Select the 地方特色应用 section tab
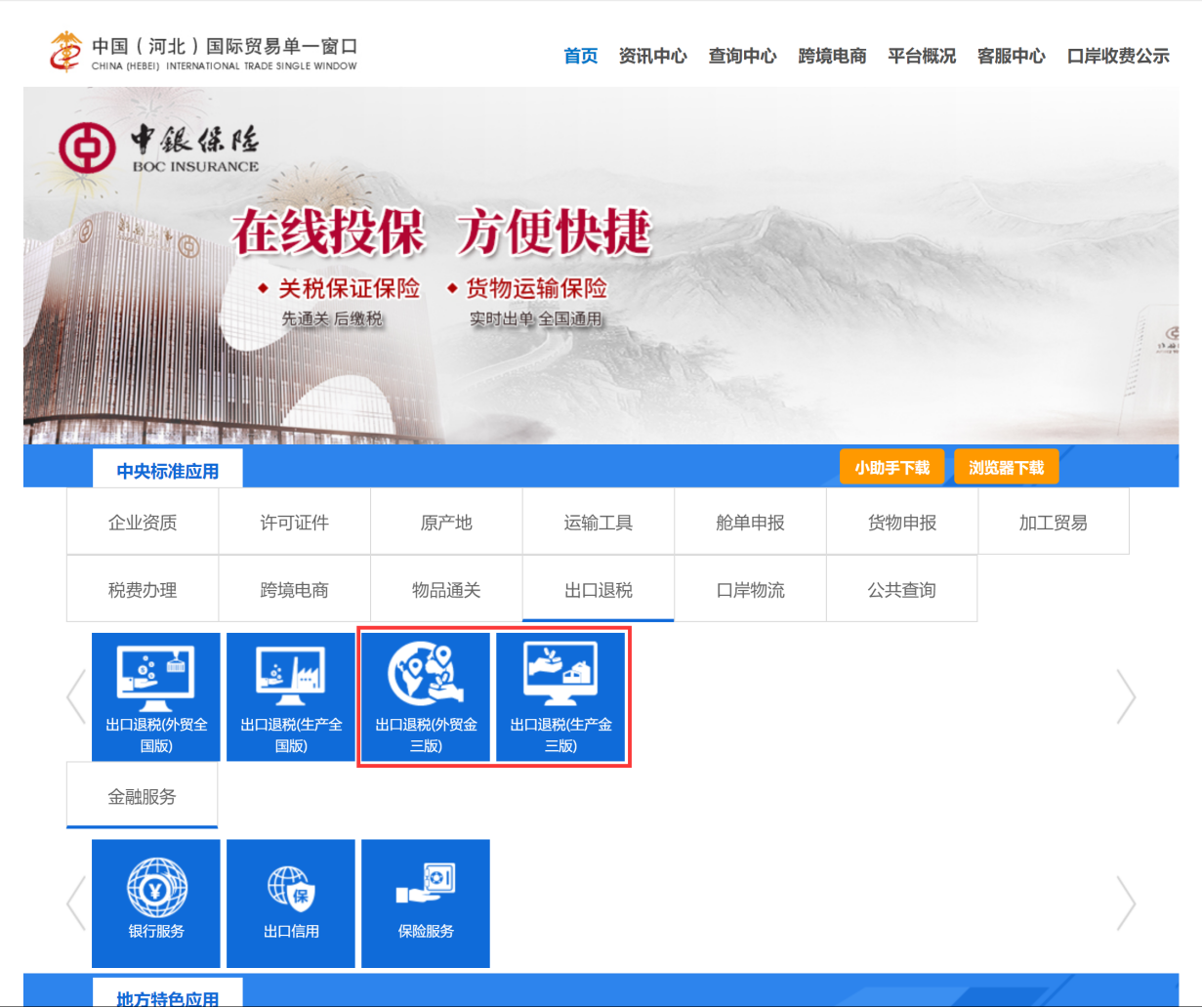 pyautogui.click(x=168, y=993)
